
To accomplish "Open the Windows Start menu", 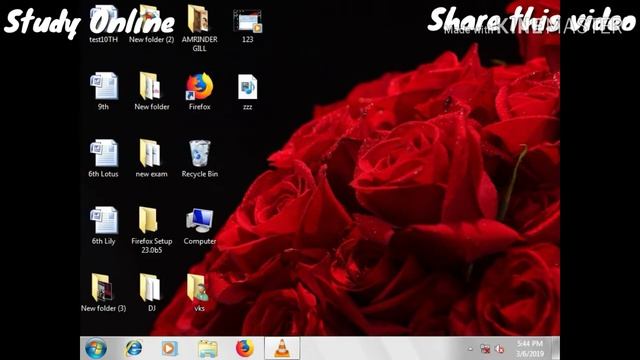I will pos(96,349).
